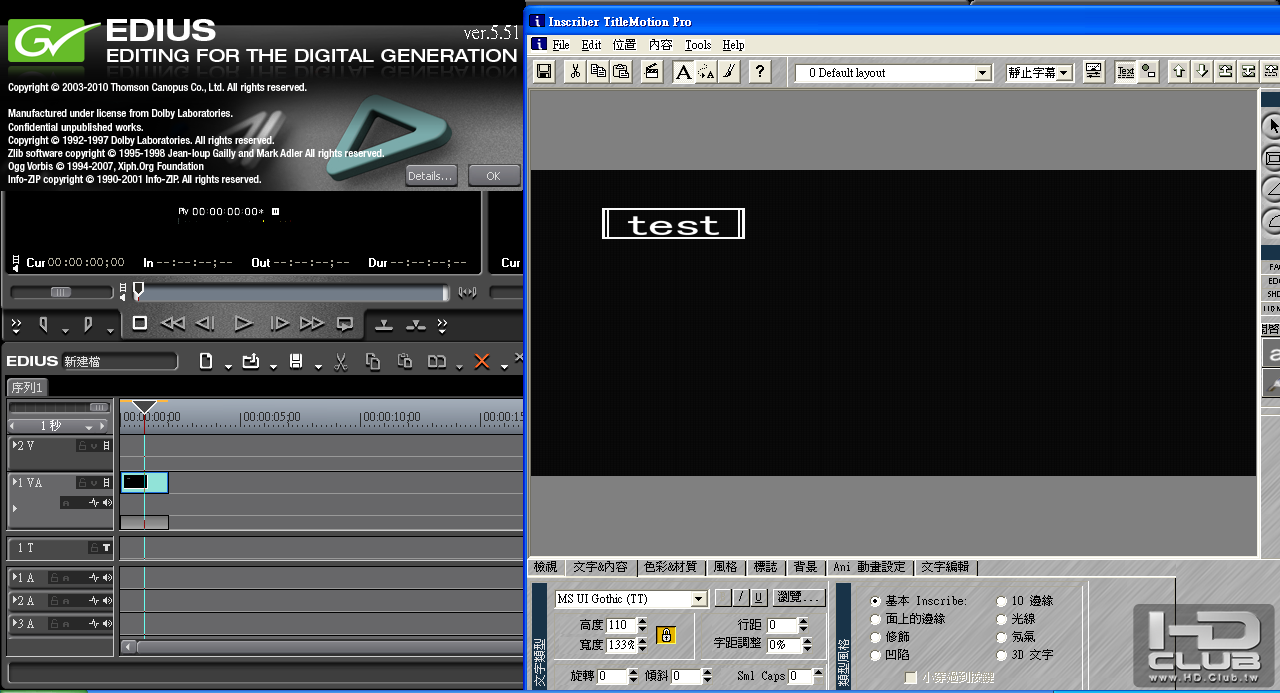1280x693 pixels.
Task: Click the Paste clipboard icon in TitleMotion toolbar
Action: pos(621,72)
